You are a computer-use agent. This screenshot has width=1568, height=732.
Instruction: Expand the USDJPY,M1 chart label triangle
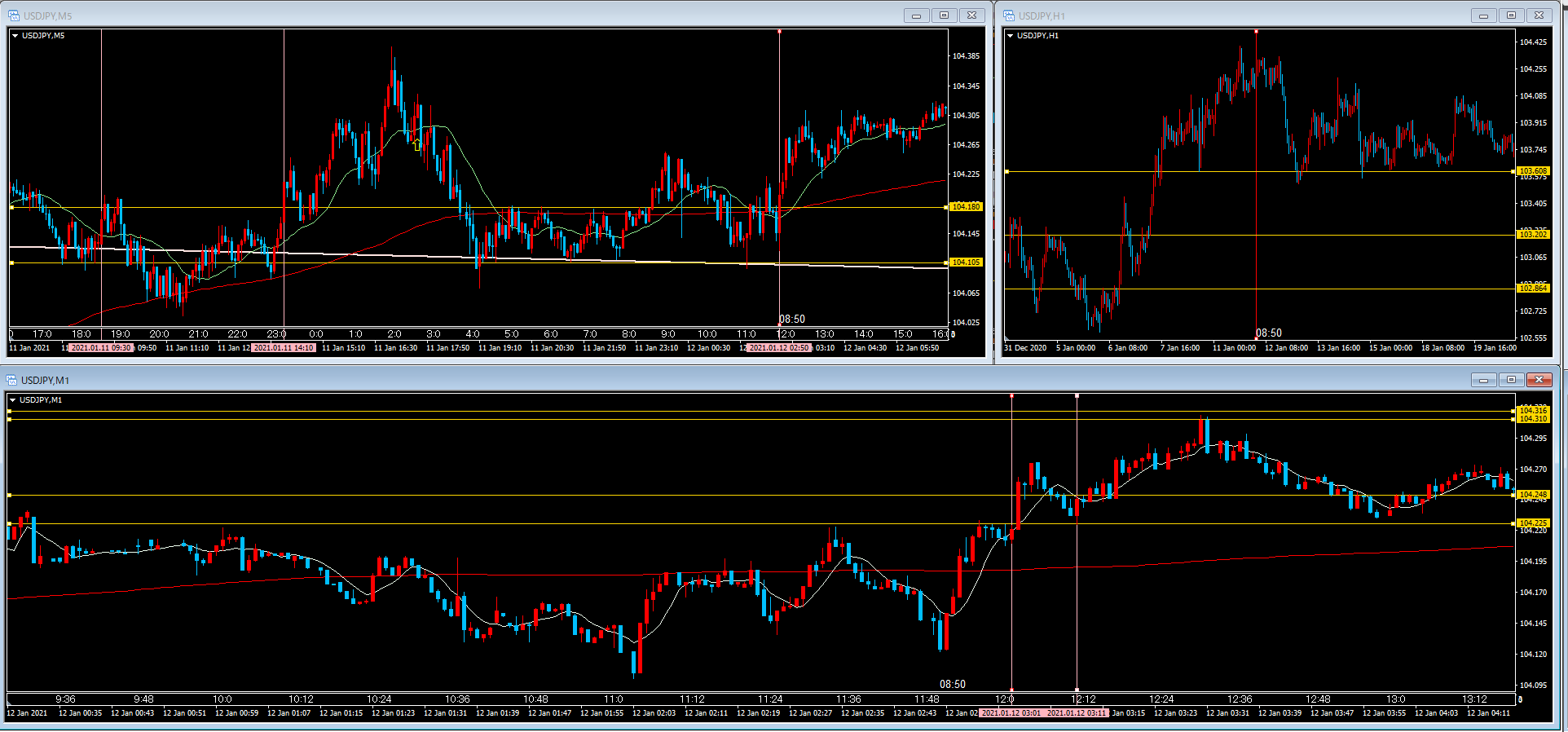tap(13, 400)
